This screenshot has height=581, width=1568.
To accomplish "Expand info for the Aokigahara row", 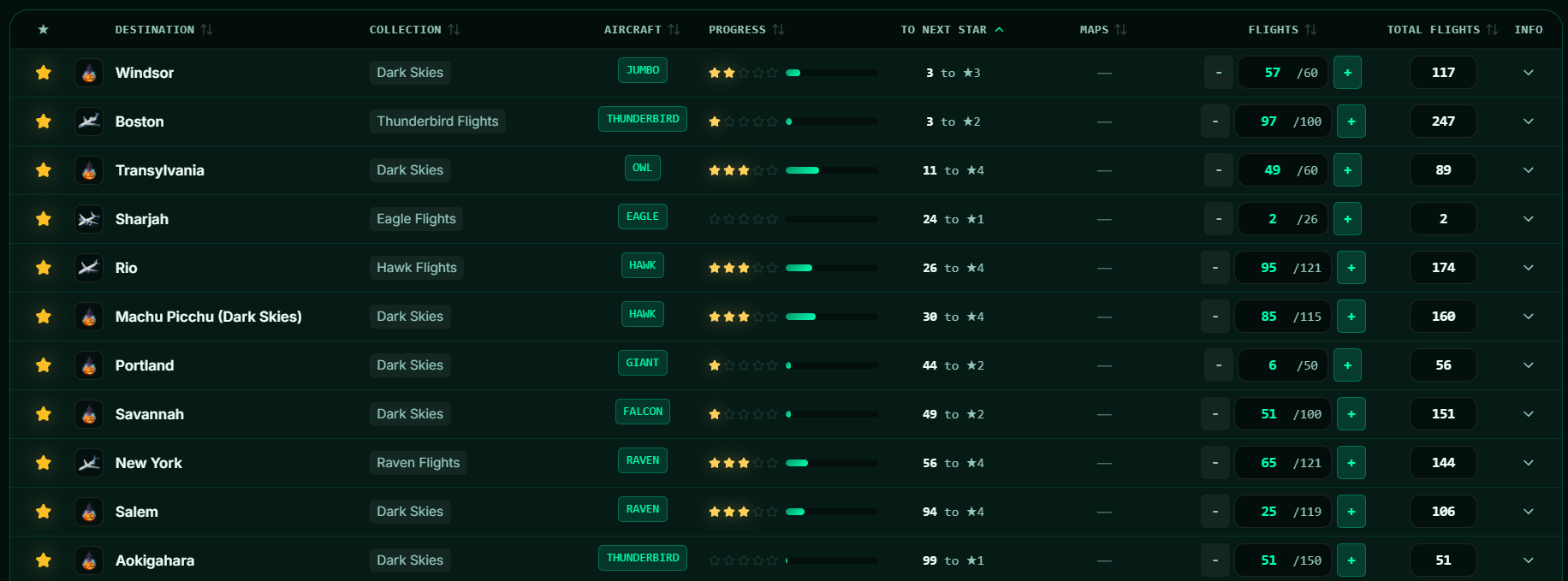I will coord(1529,560).
